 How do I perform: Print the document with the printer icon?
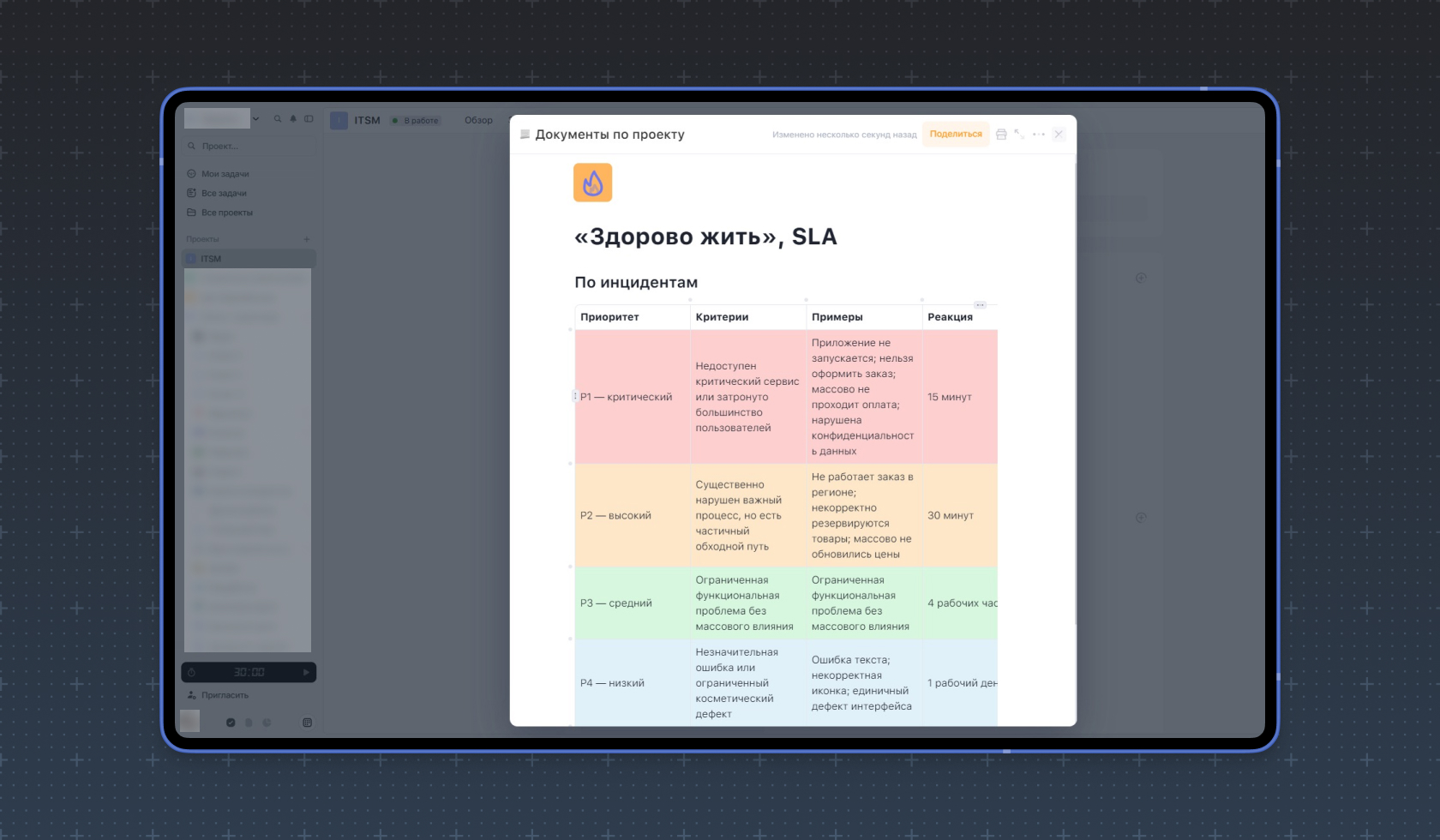pos(1001,135)
